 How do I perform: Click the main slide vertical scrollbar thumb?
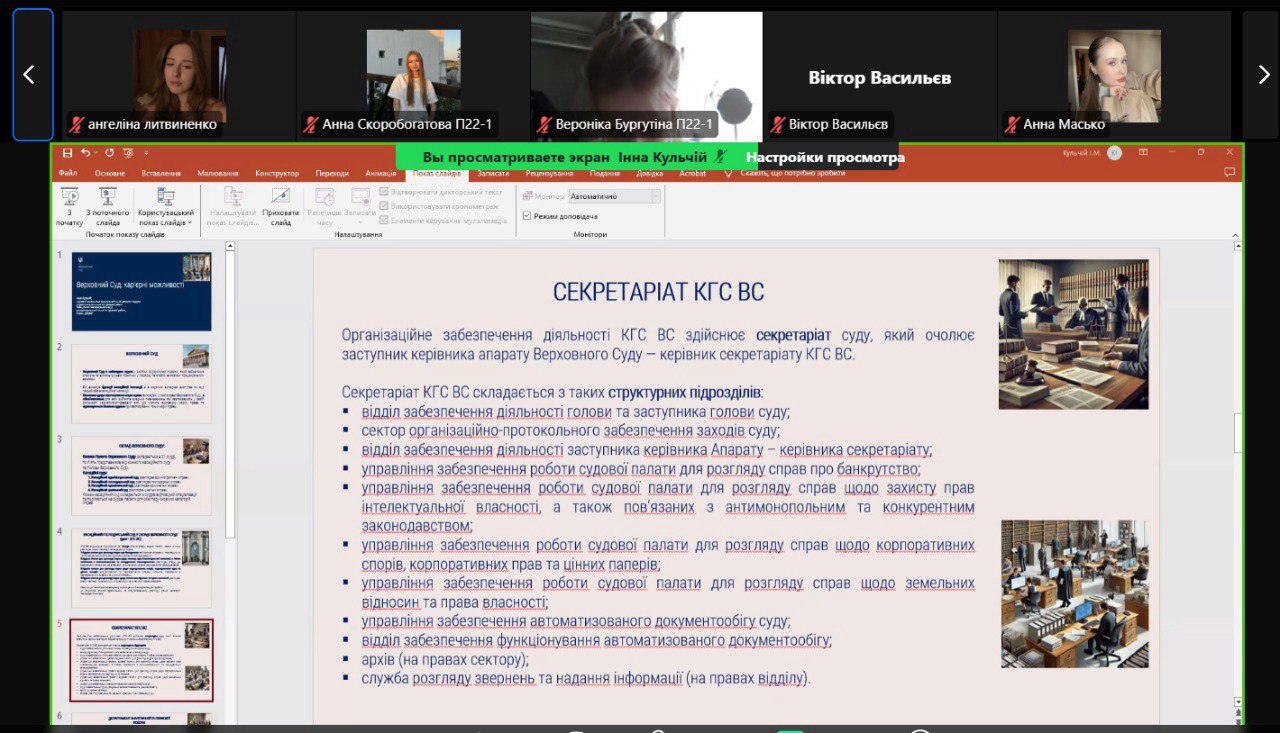pyautogui.click(x=1238, y=432)
